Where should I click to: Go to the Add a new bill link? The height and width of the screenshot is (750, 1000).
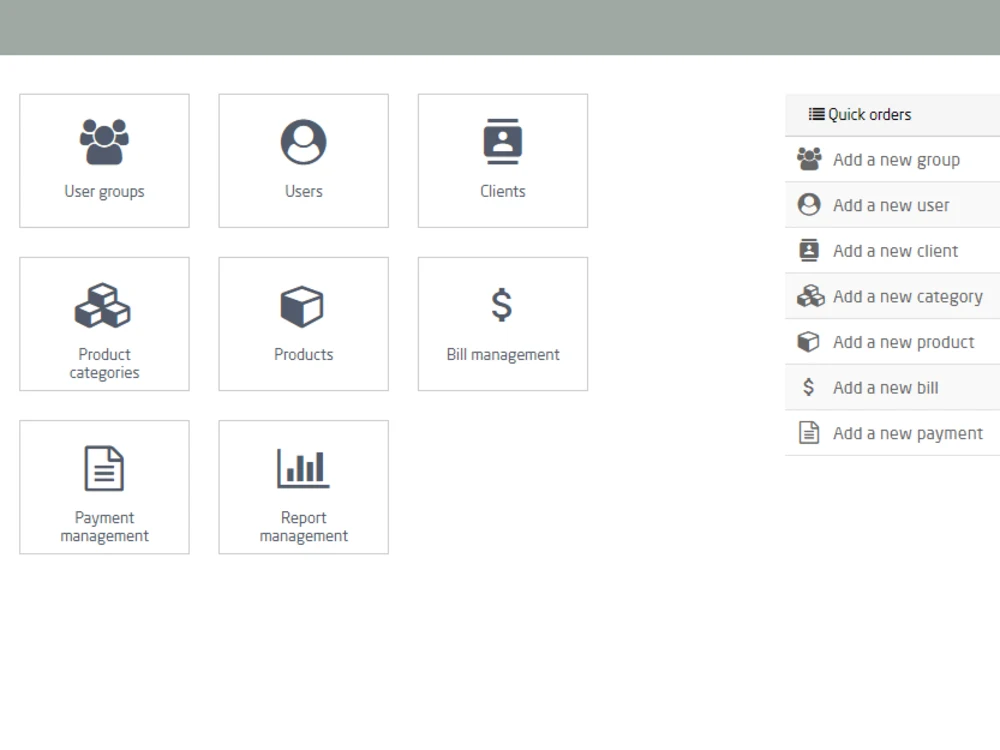click(885, 388)
